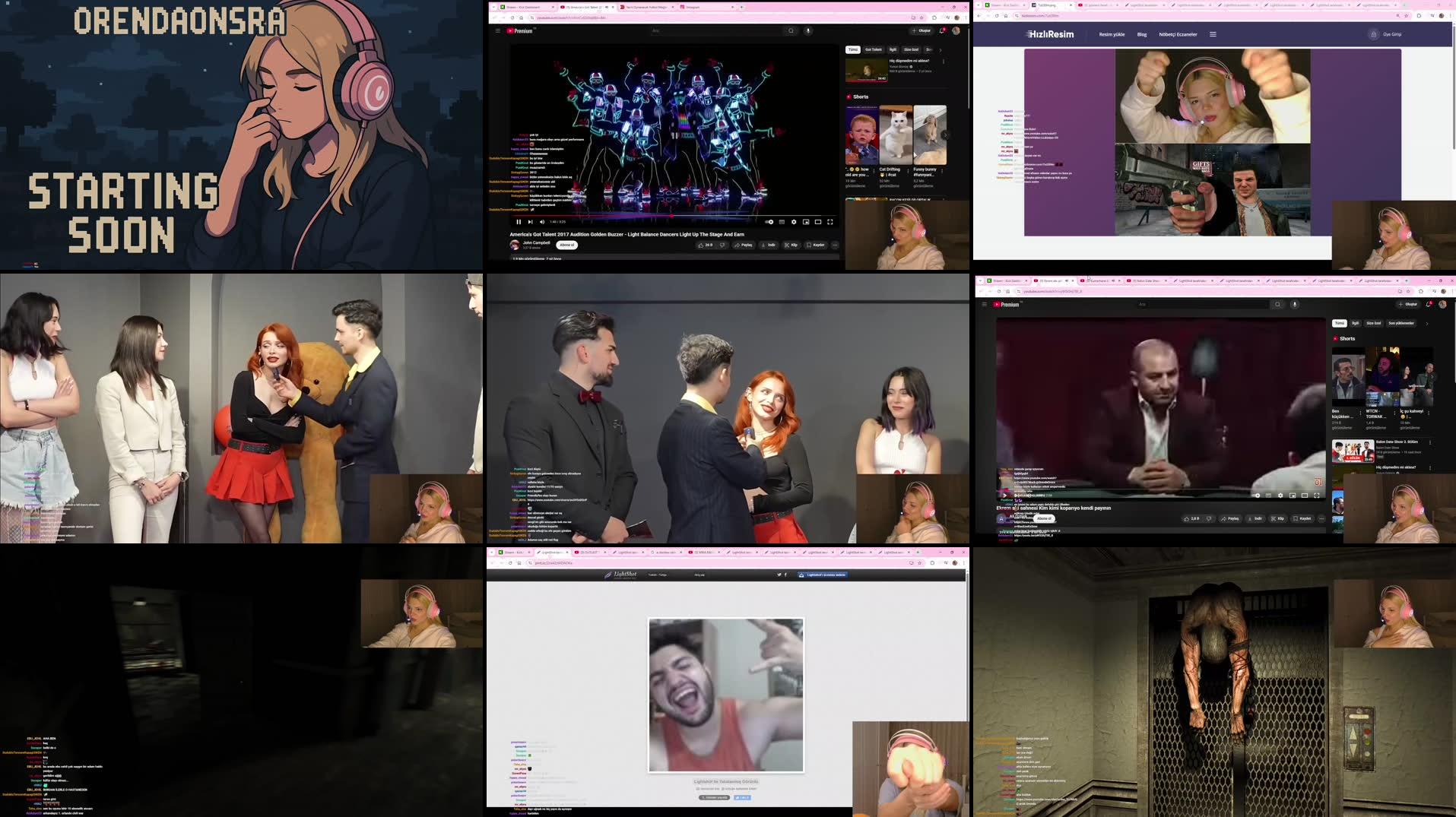
Task: Open options menu for the Cat Drifting short
Action: pyautogui.click(x=908, y=171)
